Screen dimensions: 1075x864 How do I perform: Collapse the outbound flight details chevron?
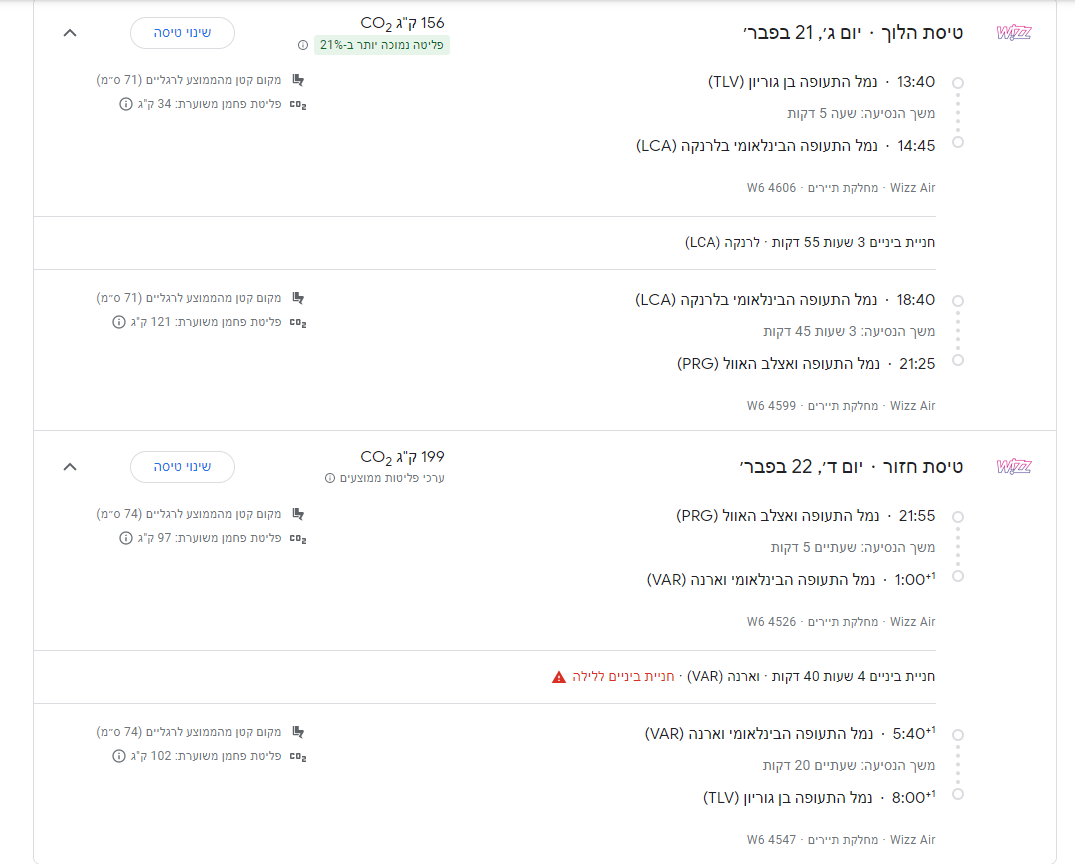point(69,32)
